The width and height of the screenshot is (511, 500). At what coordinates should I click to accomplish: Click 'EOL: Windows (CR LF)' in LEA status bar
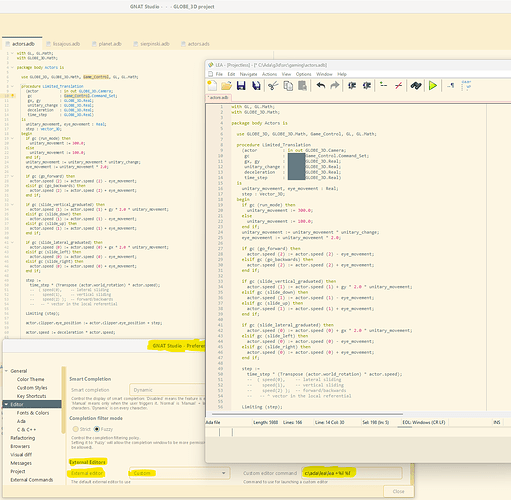[423, 422]
